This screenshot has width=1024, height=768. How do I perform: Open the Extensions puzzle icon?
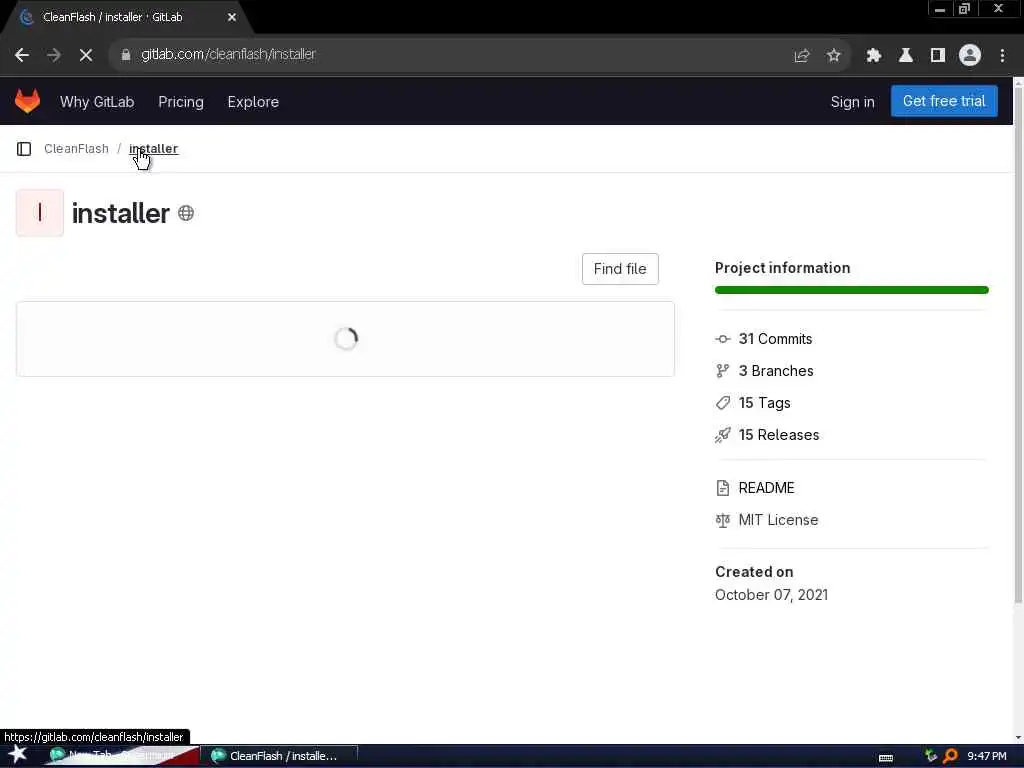(873, 56)
